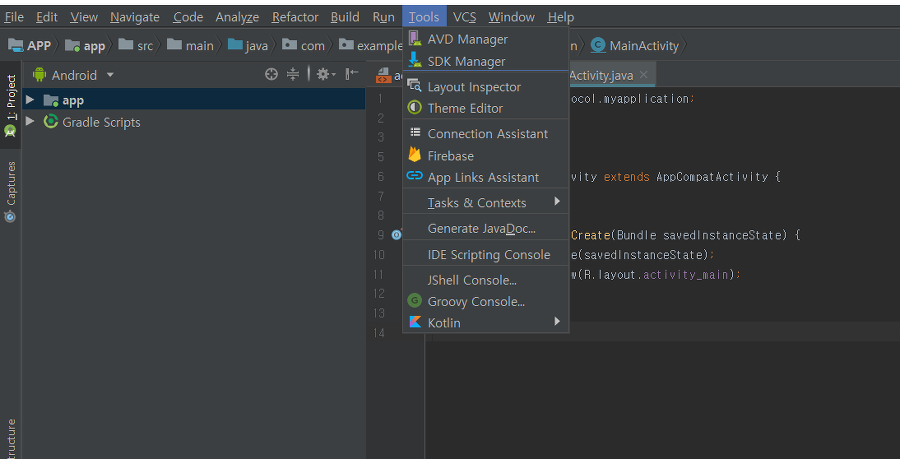Close the open Tools menu
This screenshot has width=900, height=459.
pos(424,17)
